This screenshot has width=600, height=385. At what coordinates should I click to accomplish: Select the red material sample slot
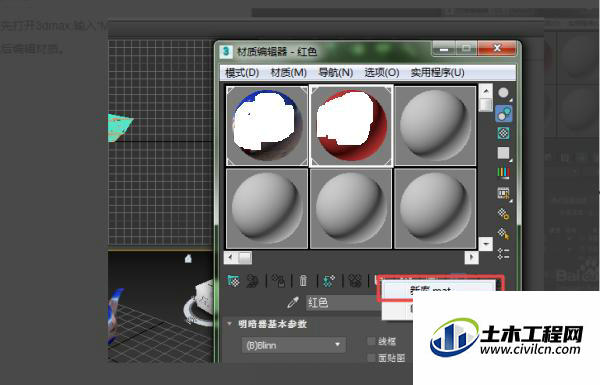point(351,126)
